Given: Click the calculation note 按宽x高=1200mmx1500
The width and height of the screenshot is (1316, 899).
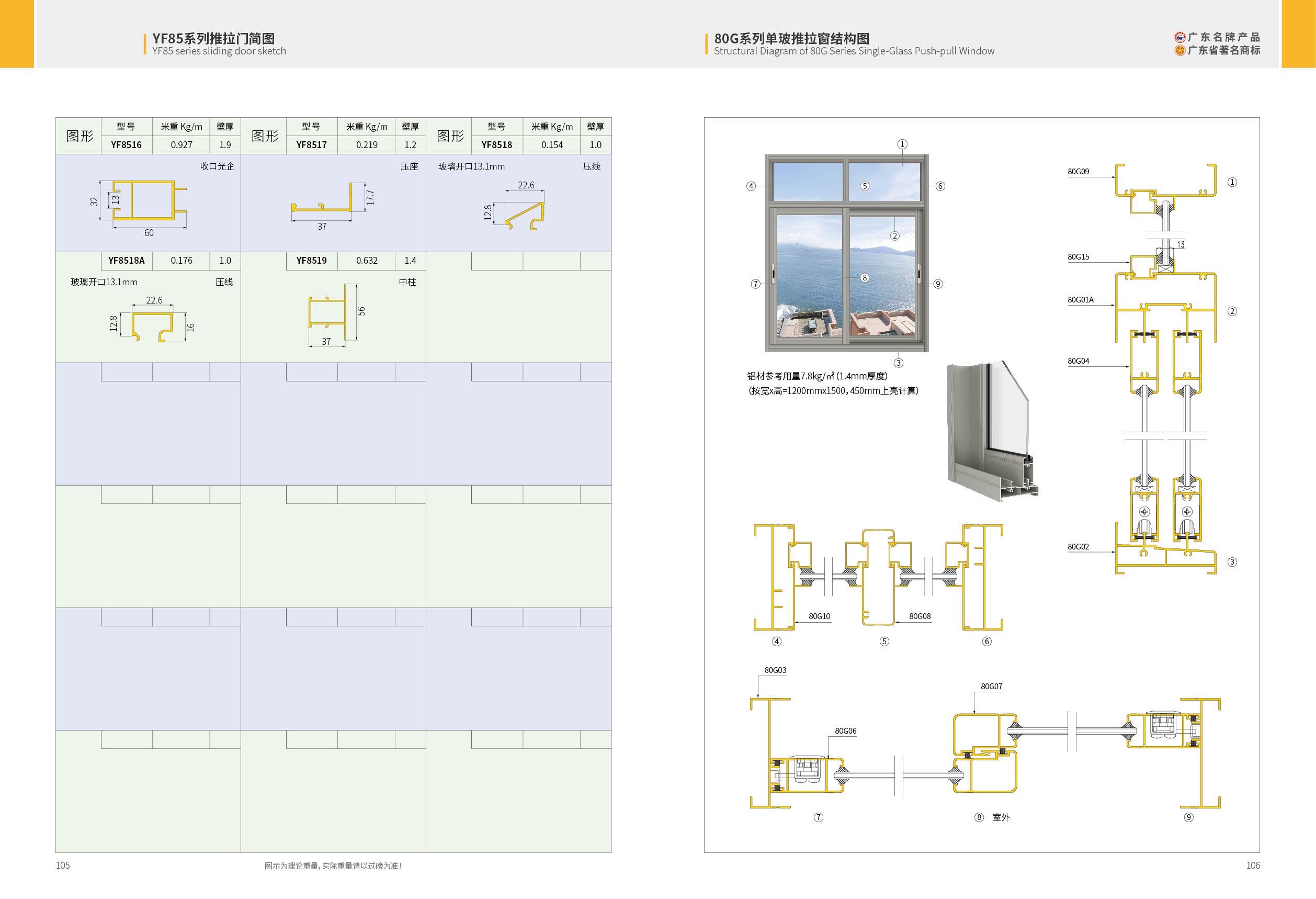Looking at the screenshot, I should click(x=833, y=391).
